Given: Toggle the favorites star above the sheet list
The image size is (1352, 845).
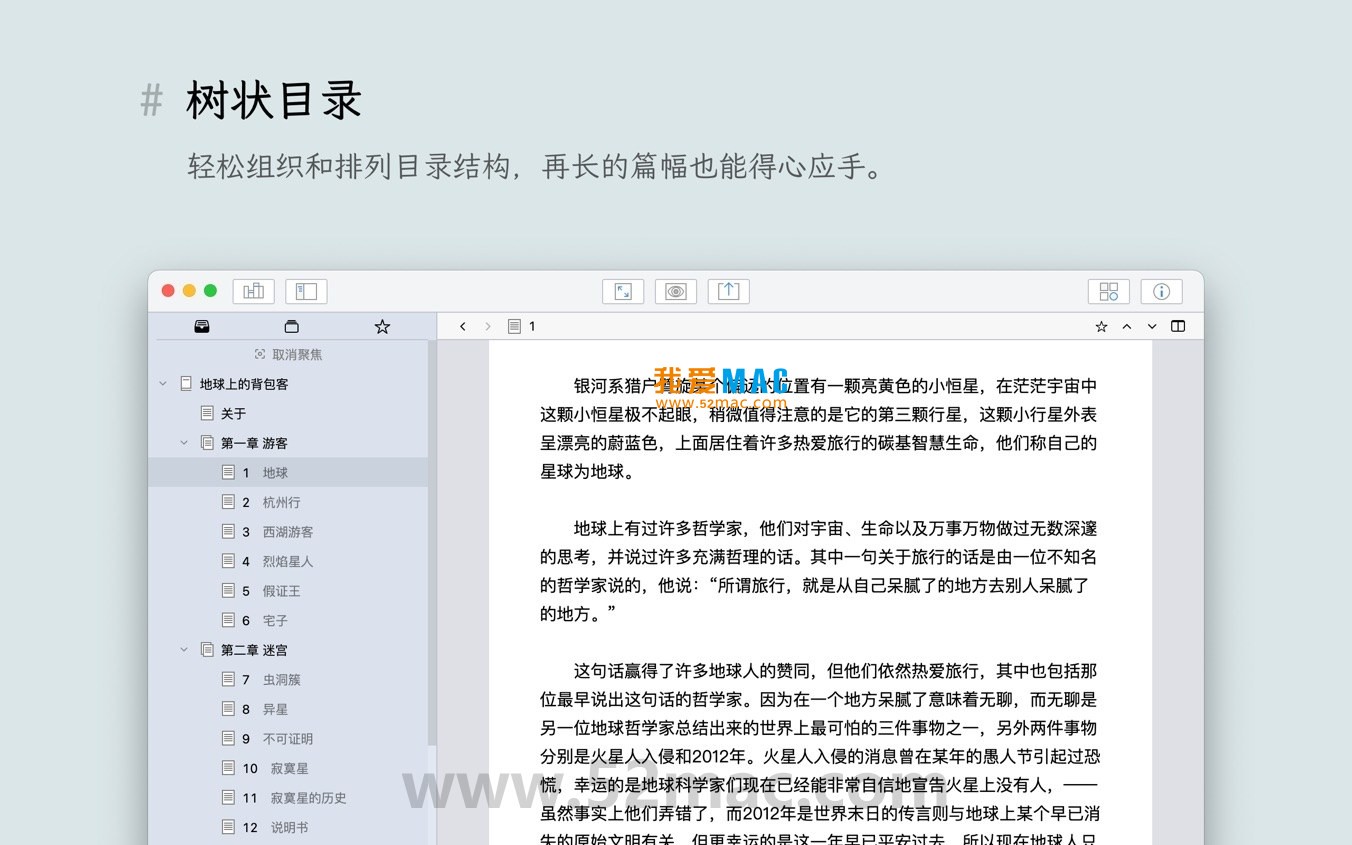Looking at the screenshot, I should coord(381,326).
